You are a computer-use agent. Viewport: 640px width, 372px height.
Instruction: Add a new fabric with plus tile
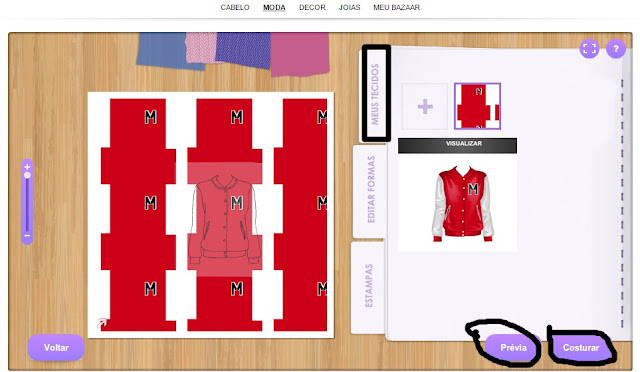pyautogui.click(x=425, y=107)
